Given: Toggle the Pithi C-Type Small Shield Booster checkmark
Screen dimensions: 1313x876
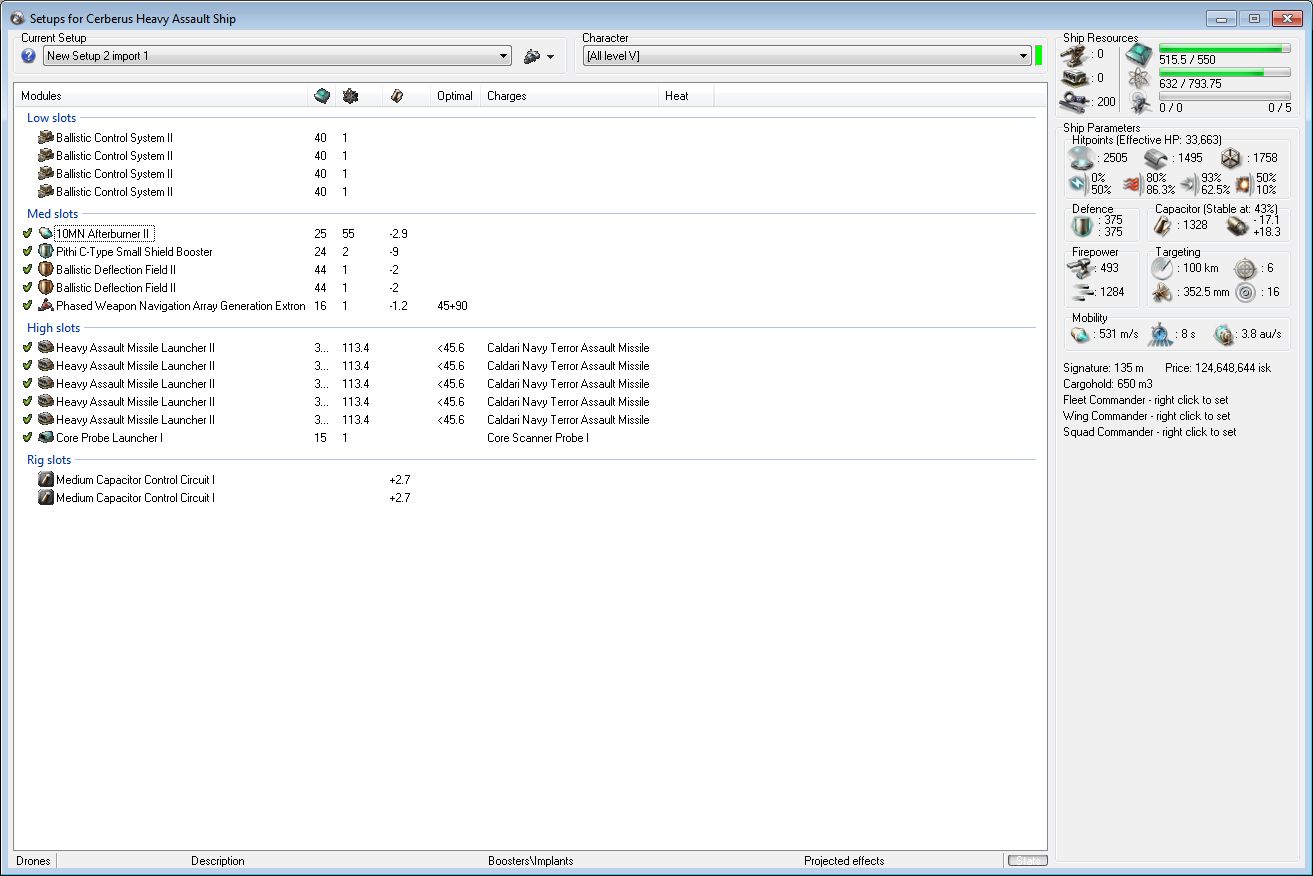Looking at the screenshot, I should tap(27, 252).
